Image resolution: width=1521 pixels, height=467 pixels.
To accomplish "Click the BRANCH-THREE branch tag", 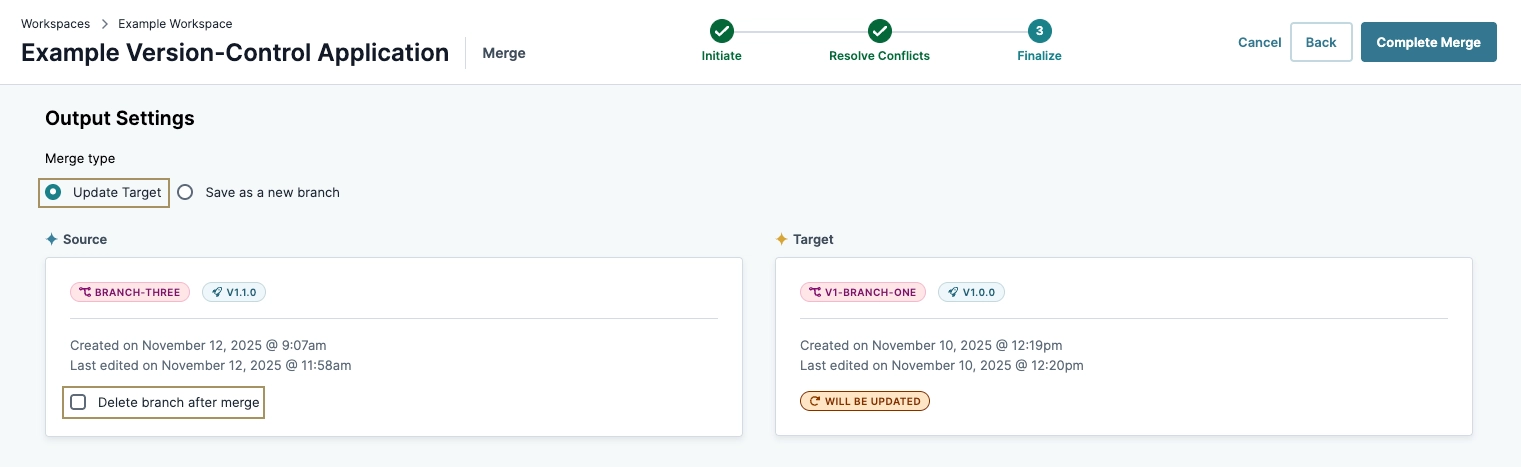I will click(130, 292).
